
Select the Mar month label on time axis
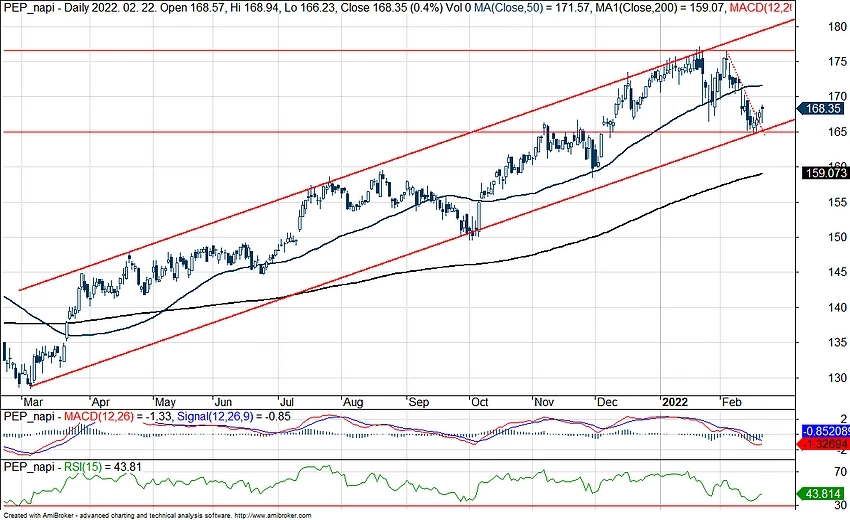coord(33,402)
